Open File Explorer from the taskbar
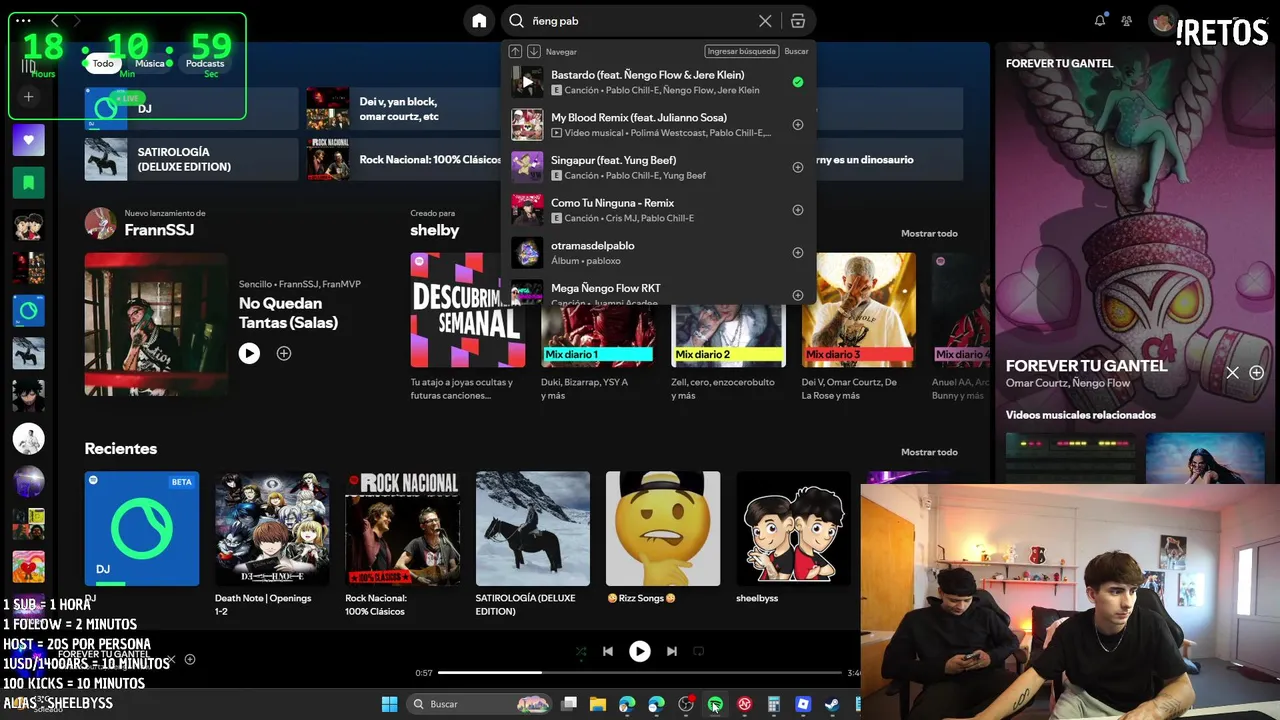The height and width of the screenshot is (720, 1280). click(x=598, y=704)
